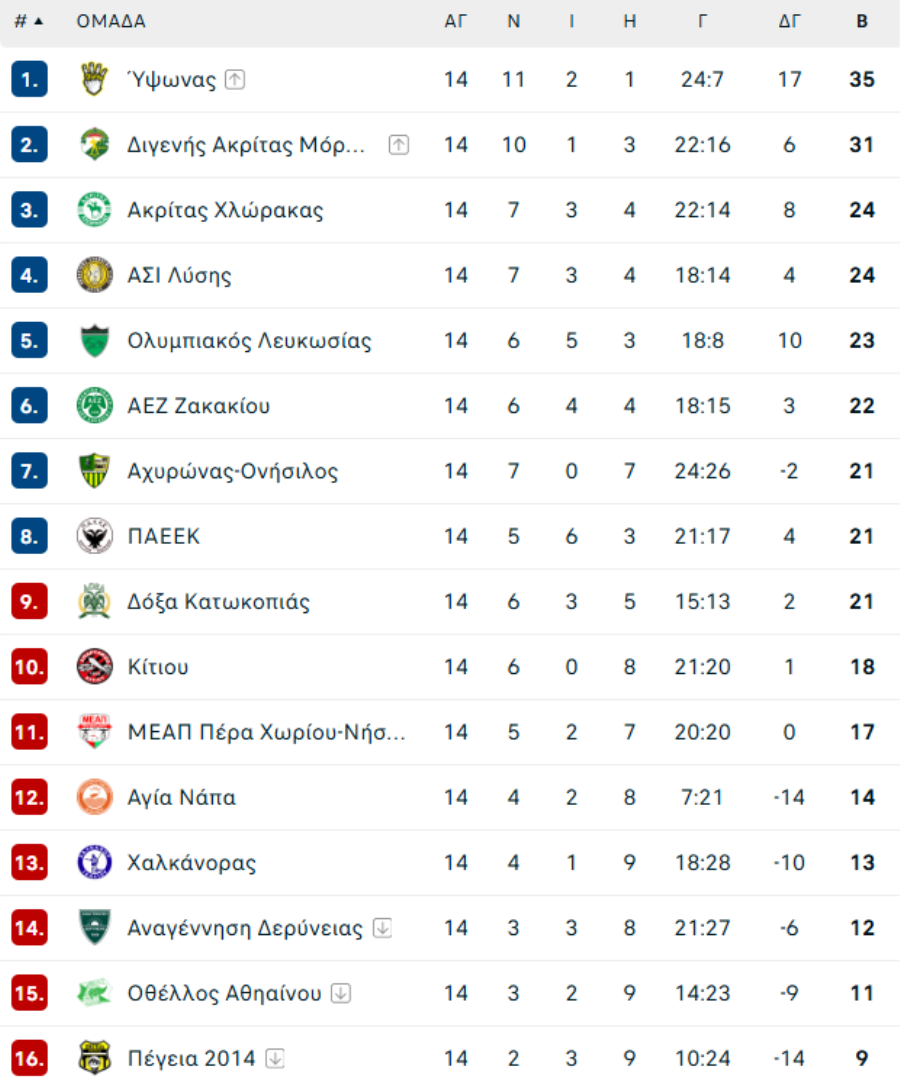The image size is (900, 1082).
Task: Sort standings by the B points header
Action: (862, 21)
